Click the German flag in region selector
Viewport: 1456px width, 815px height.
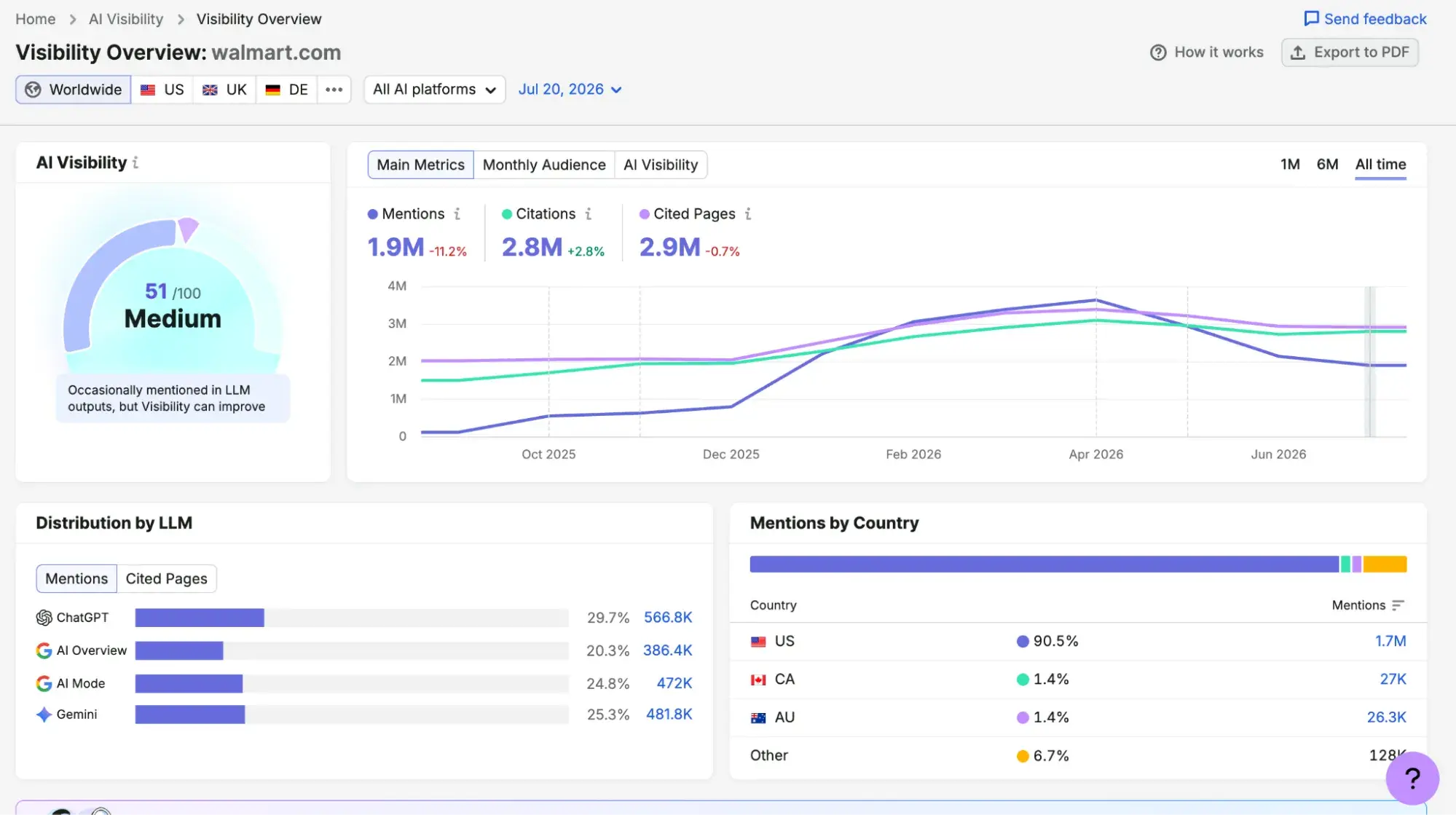pyautogui.click(x=272, y=90)
